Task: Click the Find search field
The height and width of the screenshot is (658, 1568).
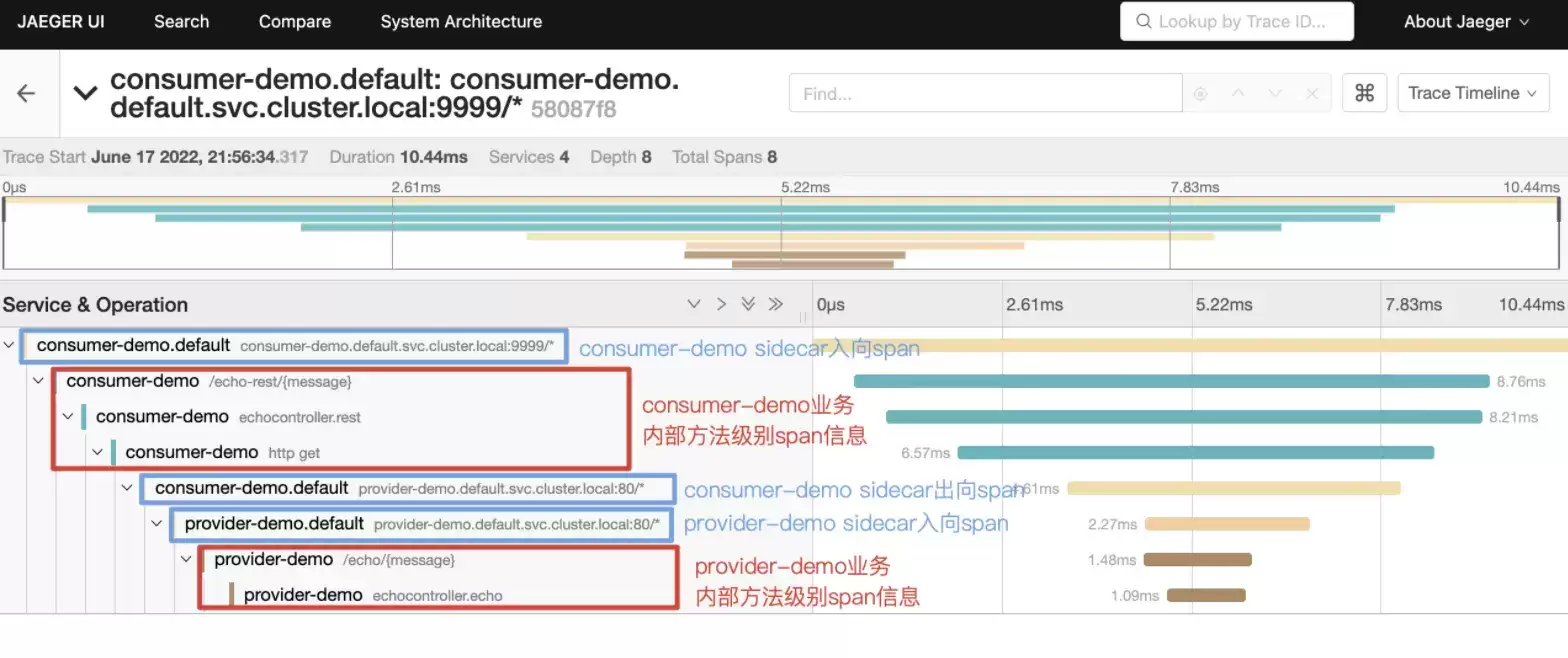Action: (985, 93)
